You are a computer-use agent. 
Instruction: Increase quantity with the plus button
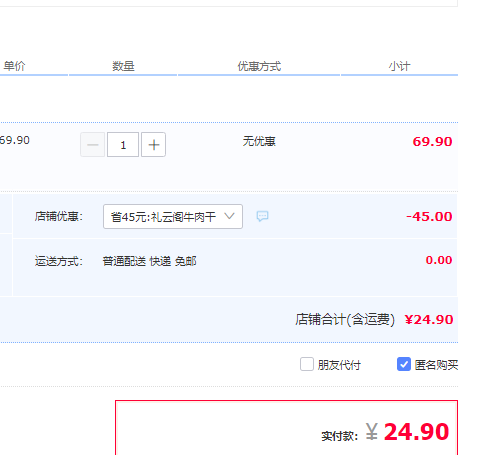point(153,145)
